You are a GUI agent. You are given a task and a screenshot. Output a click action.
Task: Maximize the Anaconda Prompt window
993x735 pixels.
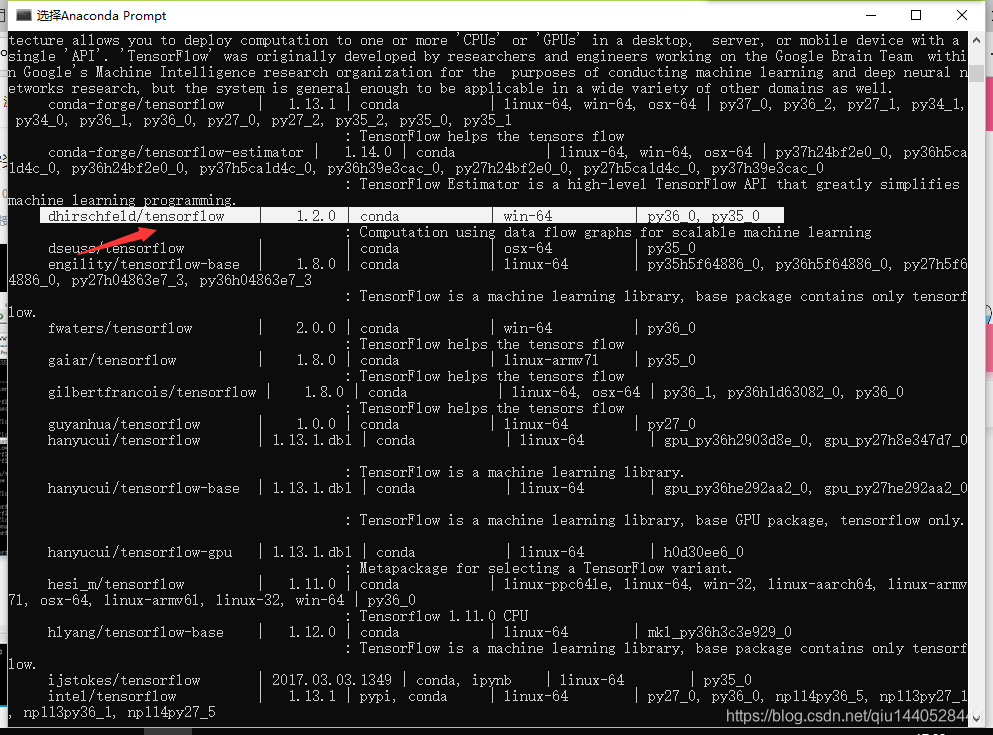click(x=916, y=15)
